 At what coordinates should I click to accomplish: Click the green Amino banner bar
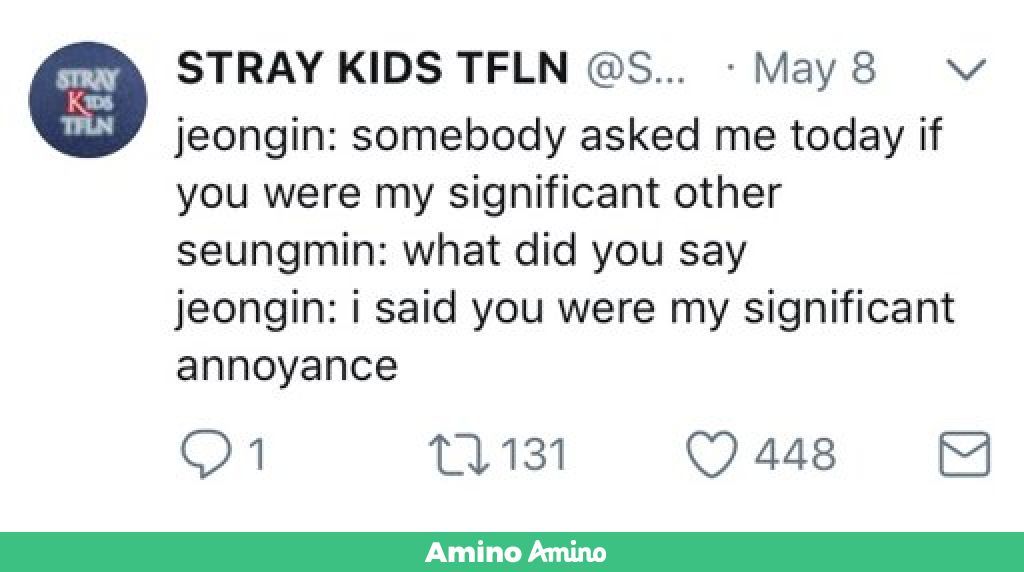click(x=800, y=552)
